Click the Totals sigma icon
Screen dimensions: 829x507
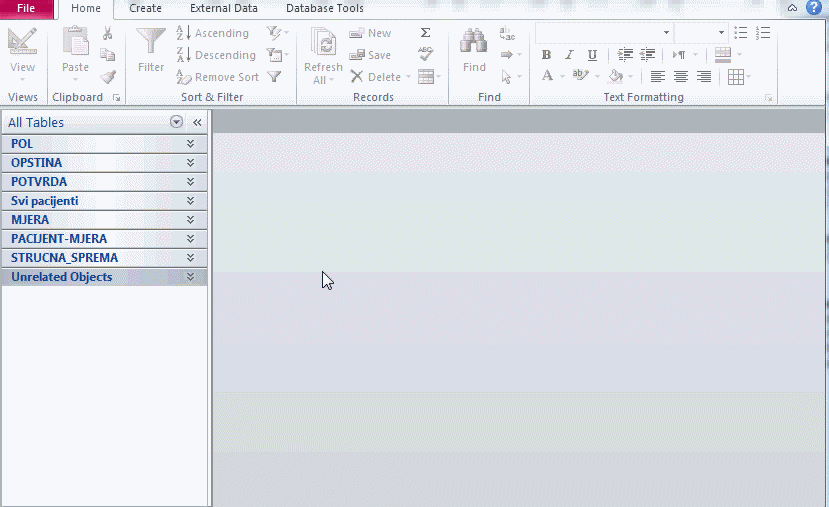pyautogui.click(x=425, y=33)
